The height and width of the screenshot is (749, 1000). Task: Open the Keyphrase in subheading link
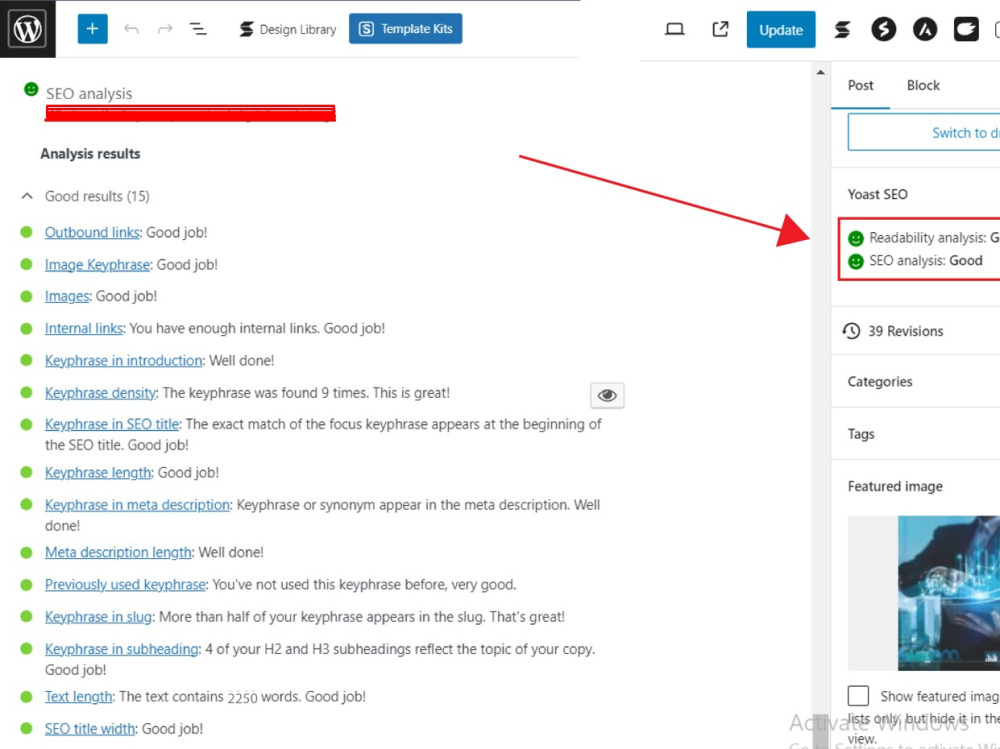click(x=122, y=649)
